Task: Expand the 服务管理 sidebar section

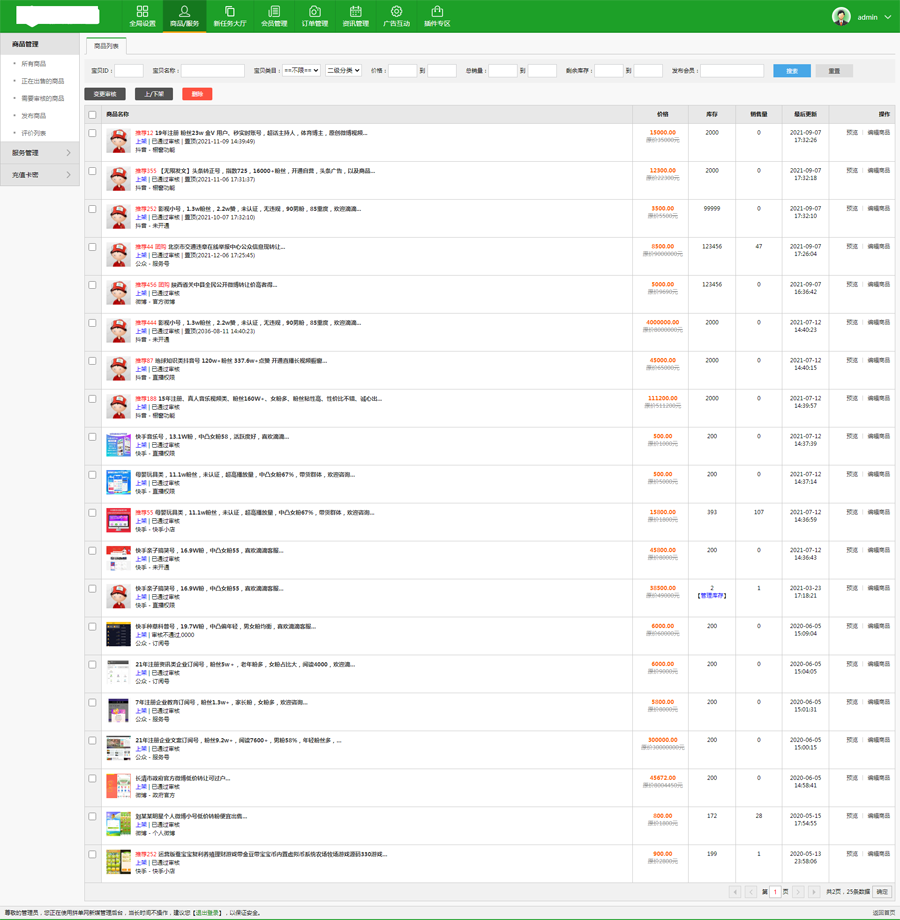Action: point(40,153)
